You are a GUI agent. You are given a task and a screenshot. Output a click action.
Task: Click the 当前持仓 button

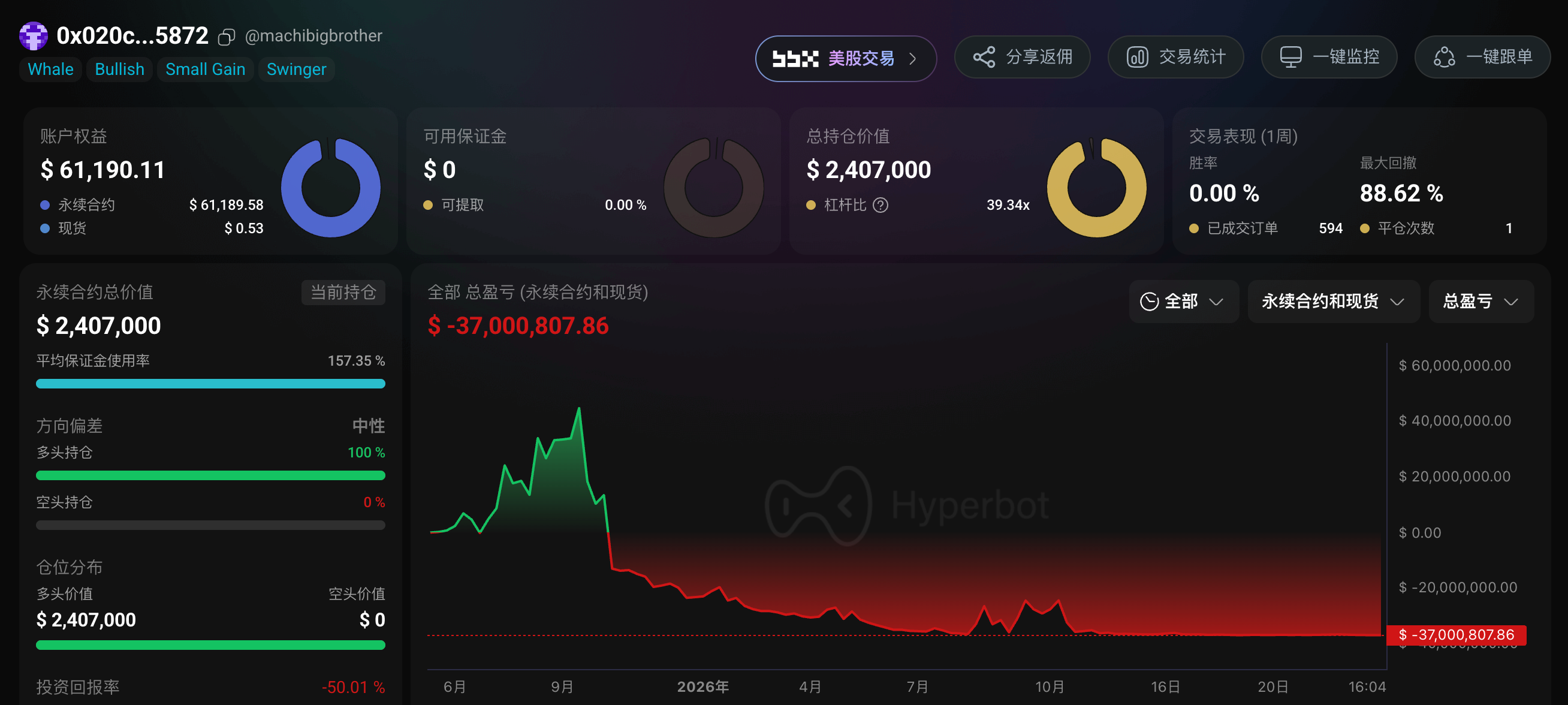pyautogui.click(x=343, y=293)
